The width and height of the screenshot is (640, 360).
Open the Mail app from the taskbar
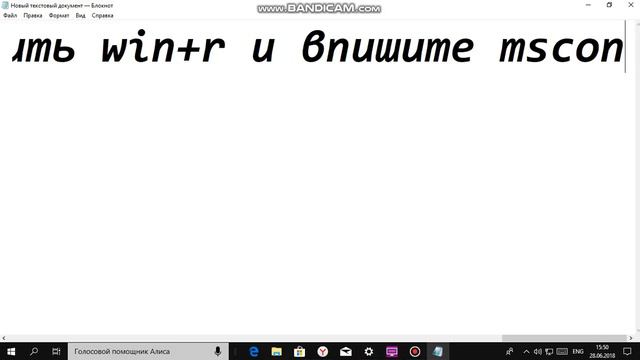346,351
